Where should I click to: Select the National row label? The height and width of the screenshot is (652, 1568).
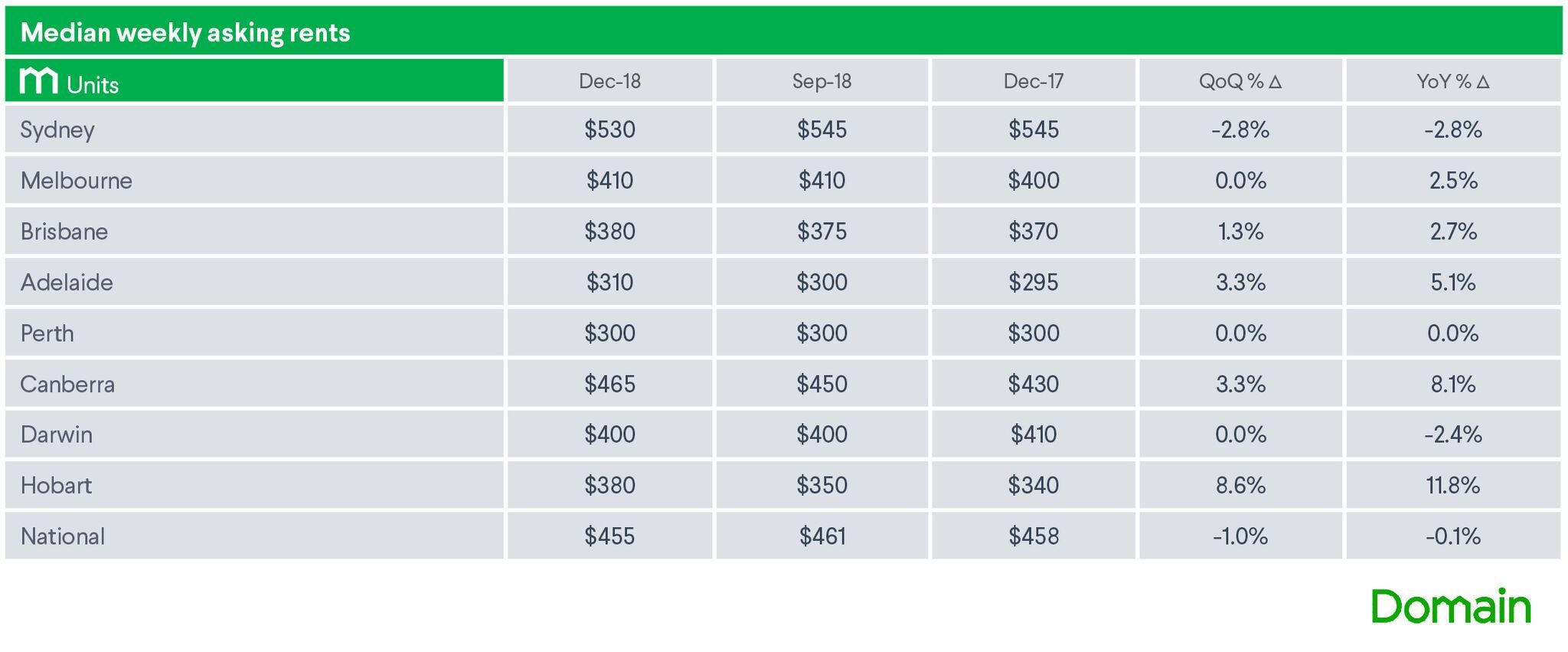click(x=63, y=536)
